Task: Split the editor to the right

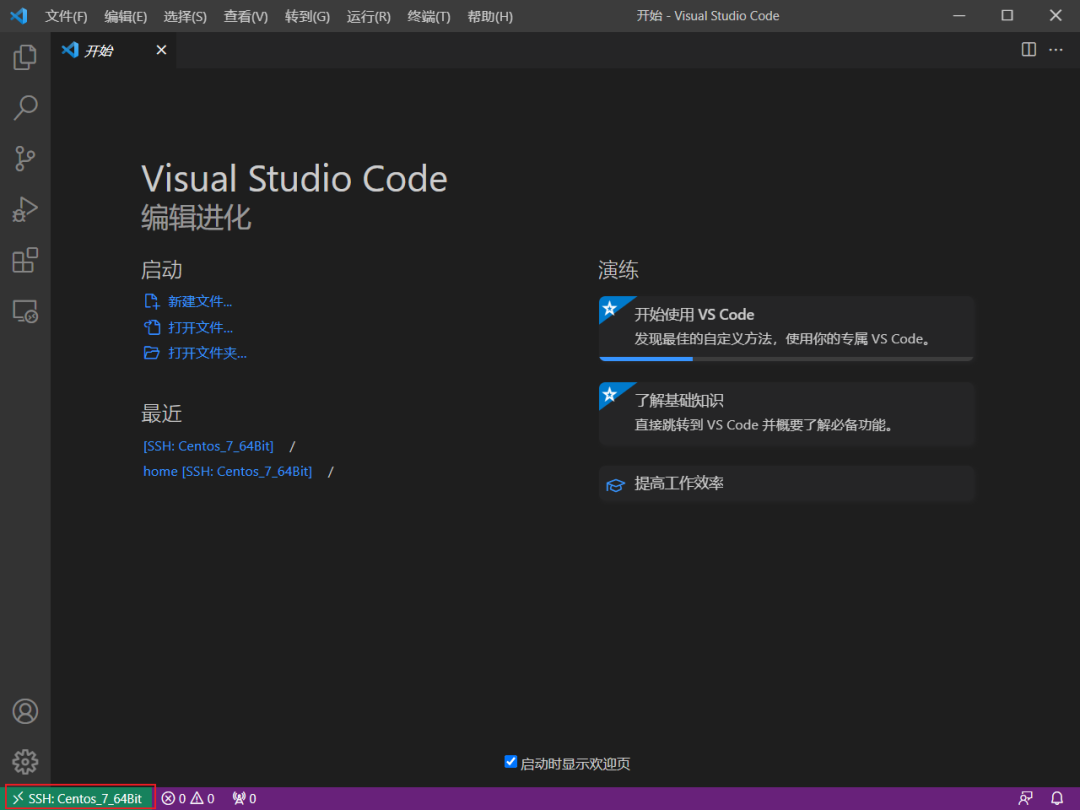Action: pos(1028,50)
